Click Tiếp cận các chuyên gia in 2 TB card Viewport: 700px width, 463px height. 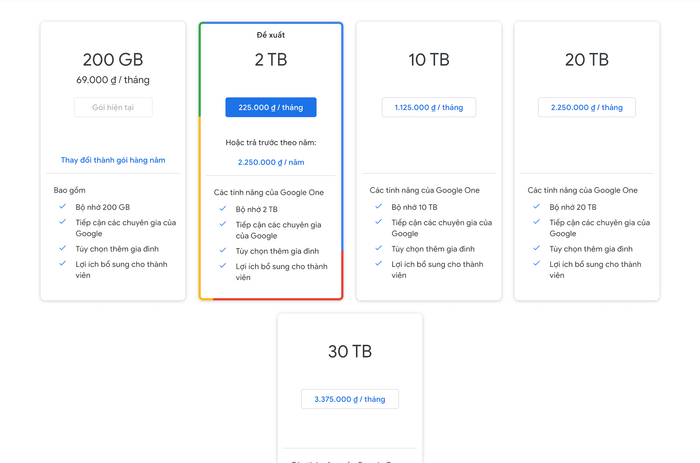pos(279,230)
